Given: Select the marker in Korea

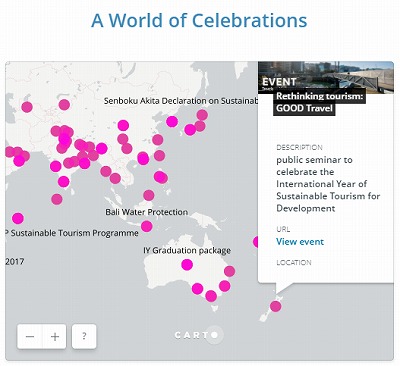Looking at the screenshot, I should [x=172, y=122].
